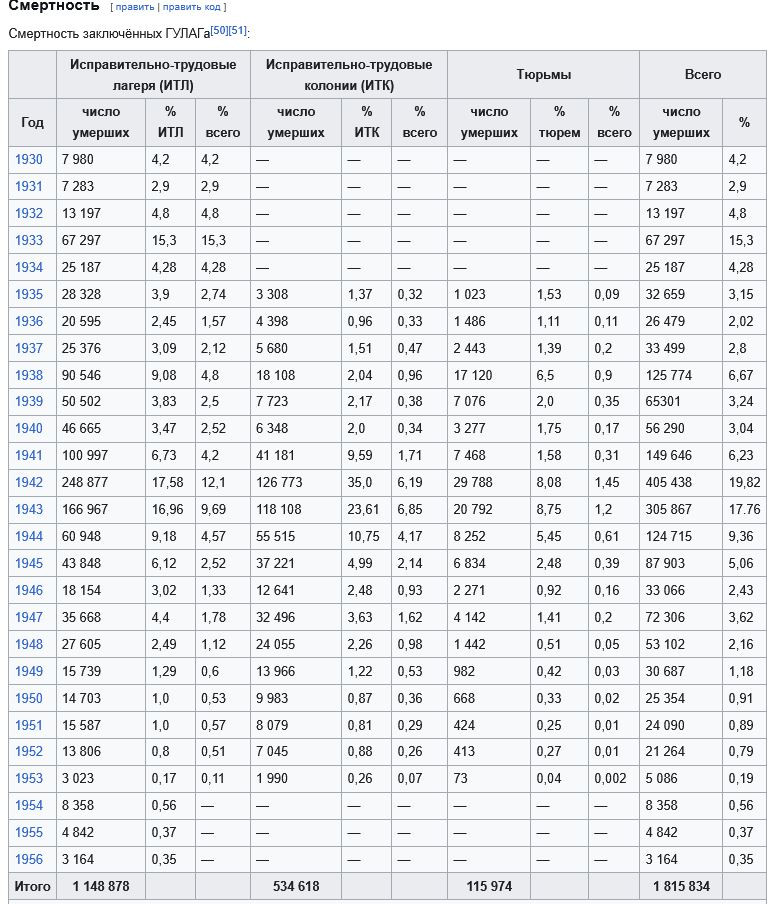
Task: Open footnote reference [50]
Action: [x=219, y=30]
